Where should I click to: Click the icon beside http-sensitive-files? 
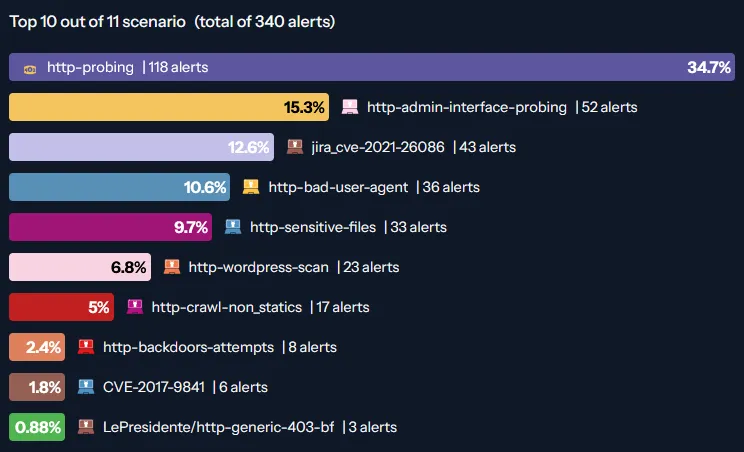pyautogui.click(x=232, y=227)
